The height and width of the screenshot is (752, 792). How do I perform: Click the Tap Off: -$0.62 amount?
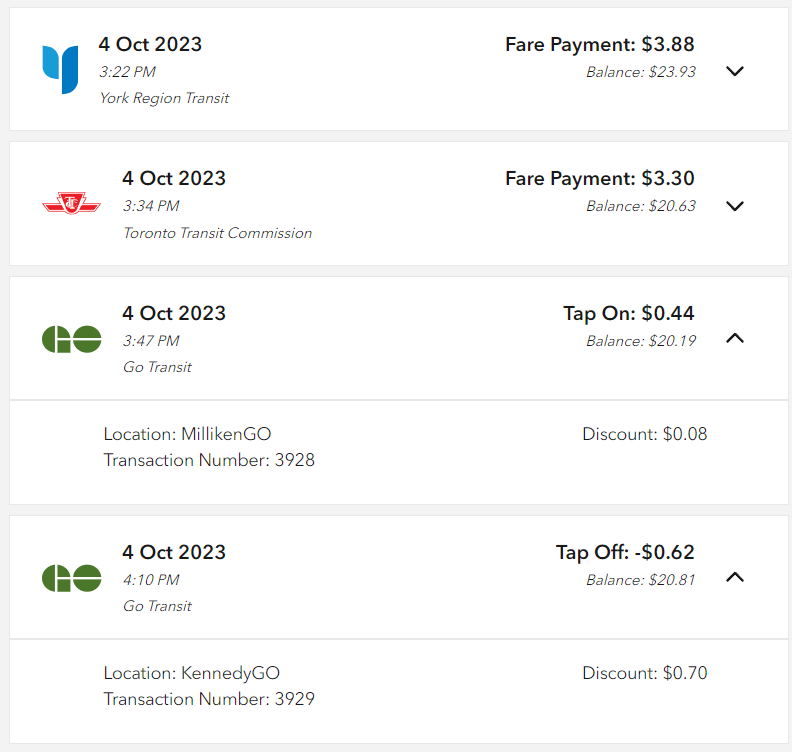pos(625,552)
